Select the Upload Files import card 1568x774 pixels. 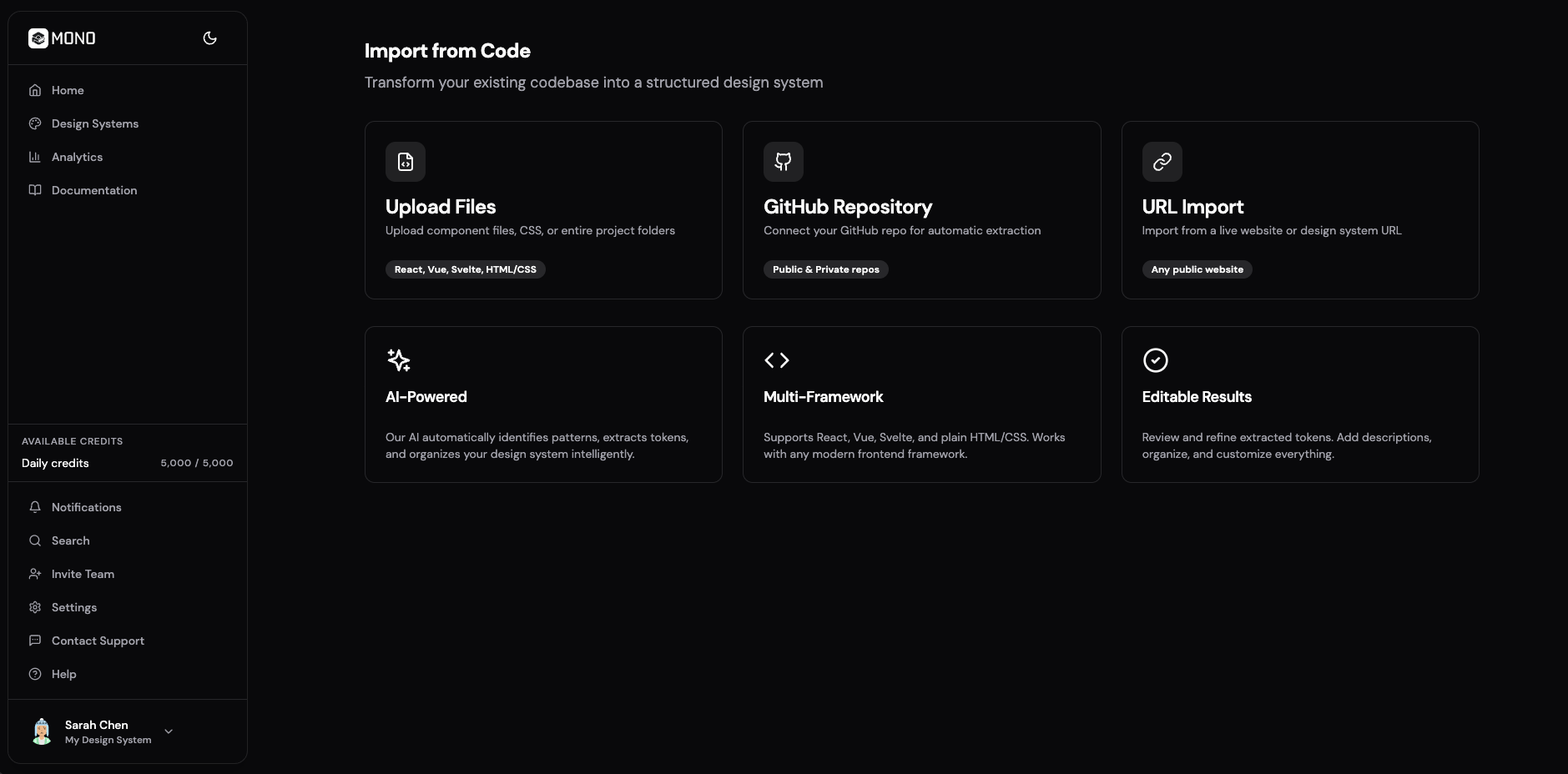point(542,210)
